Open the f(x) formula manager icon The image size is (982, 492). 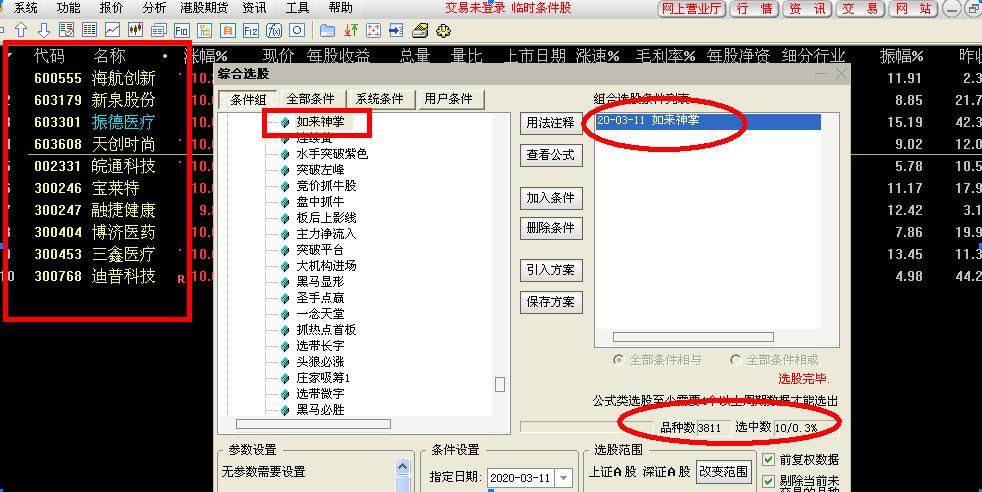coord(274,30)
